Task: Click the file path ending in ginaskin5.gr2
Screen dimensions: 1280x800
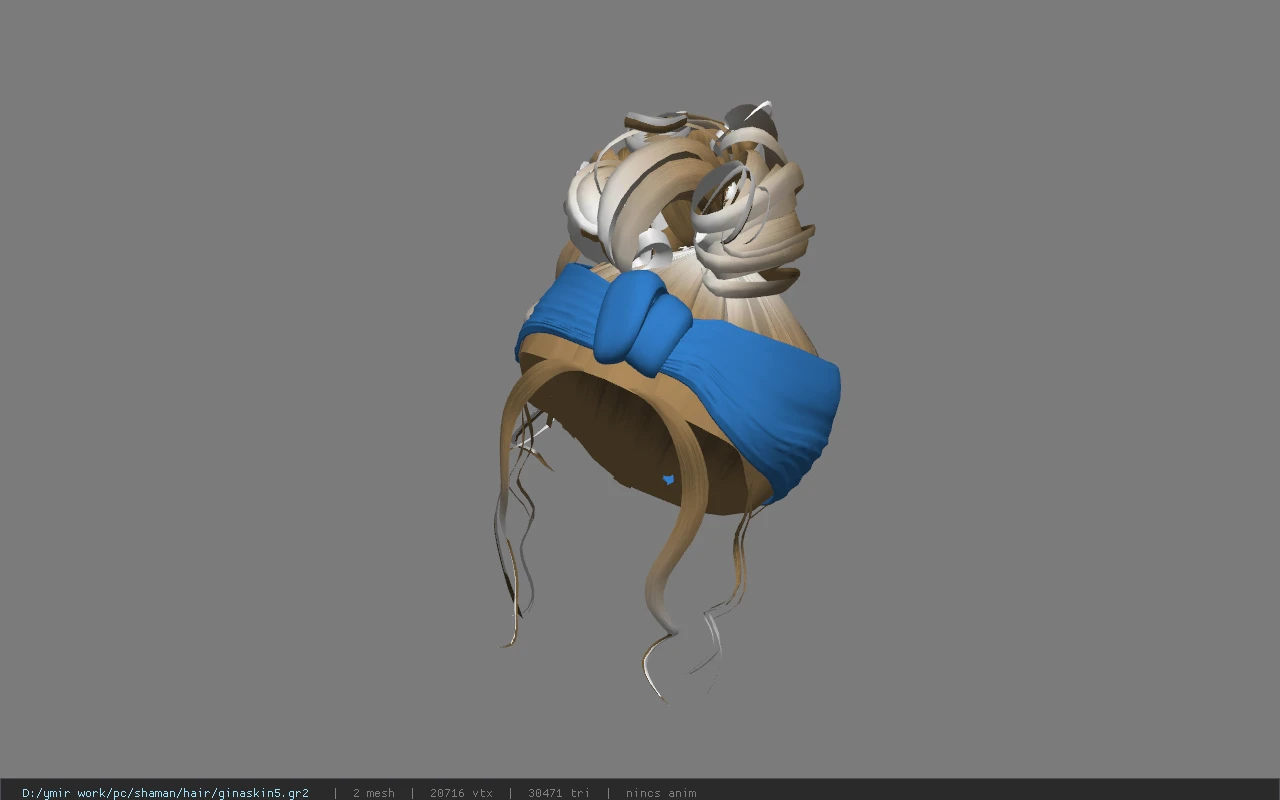Action: 165,793
